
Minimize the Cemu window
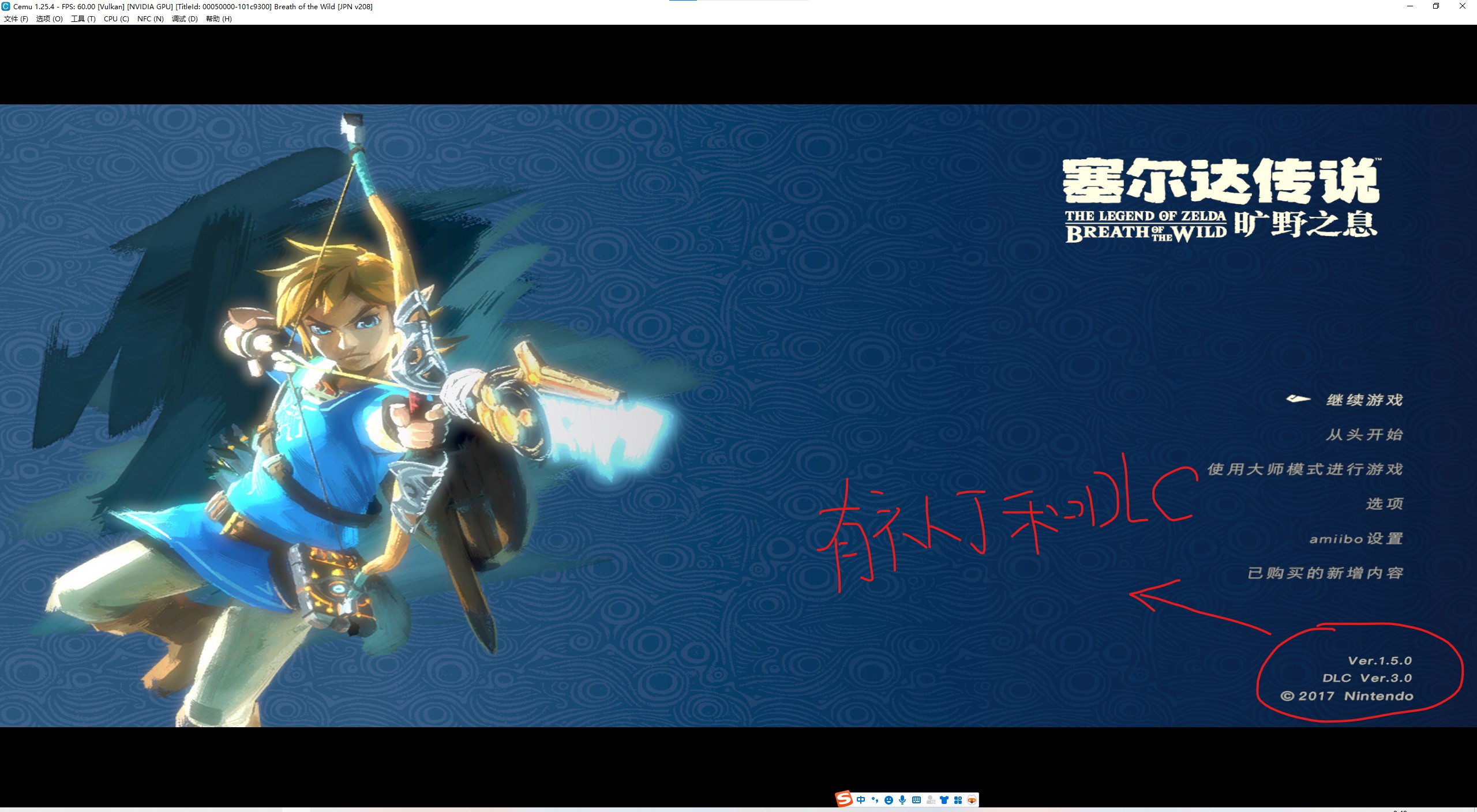click(1410, 6)
